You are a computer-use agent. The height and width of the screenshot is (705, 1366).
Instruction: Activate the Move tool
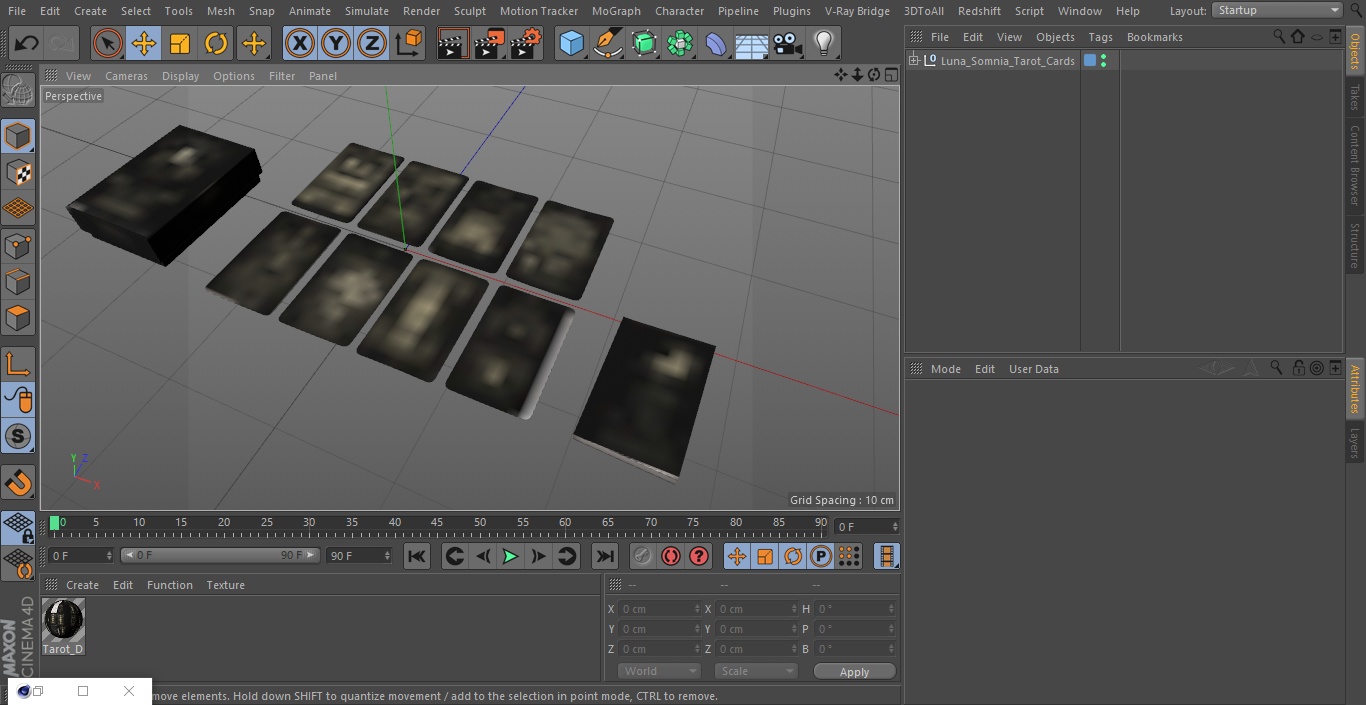point(144,43)
